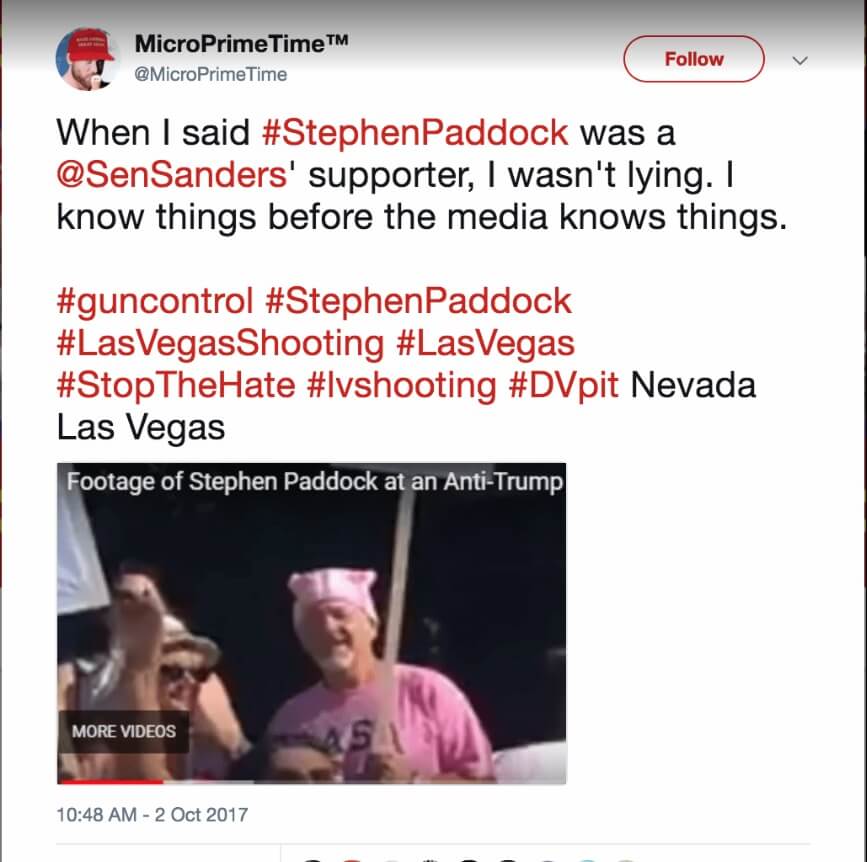The height and width of the screenshot is (862, 867).
Task: Follow the MicroPrimeTime account
Action: click(x=693, y=59)
